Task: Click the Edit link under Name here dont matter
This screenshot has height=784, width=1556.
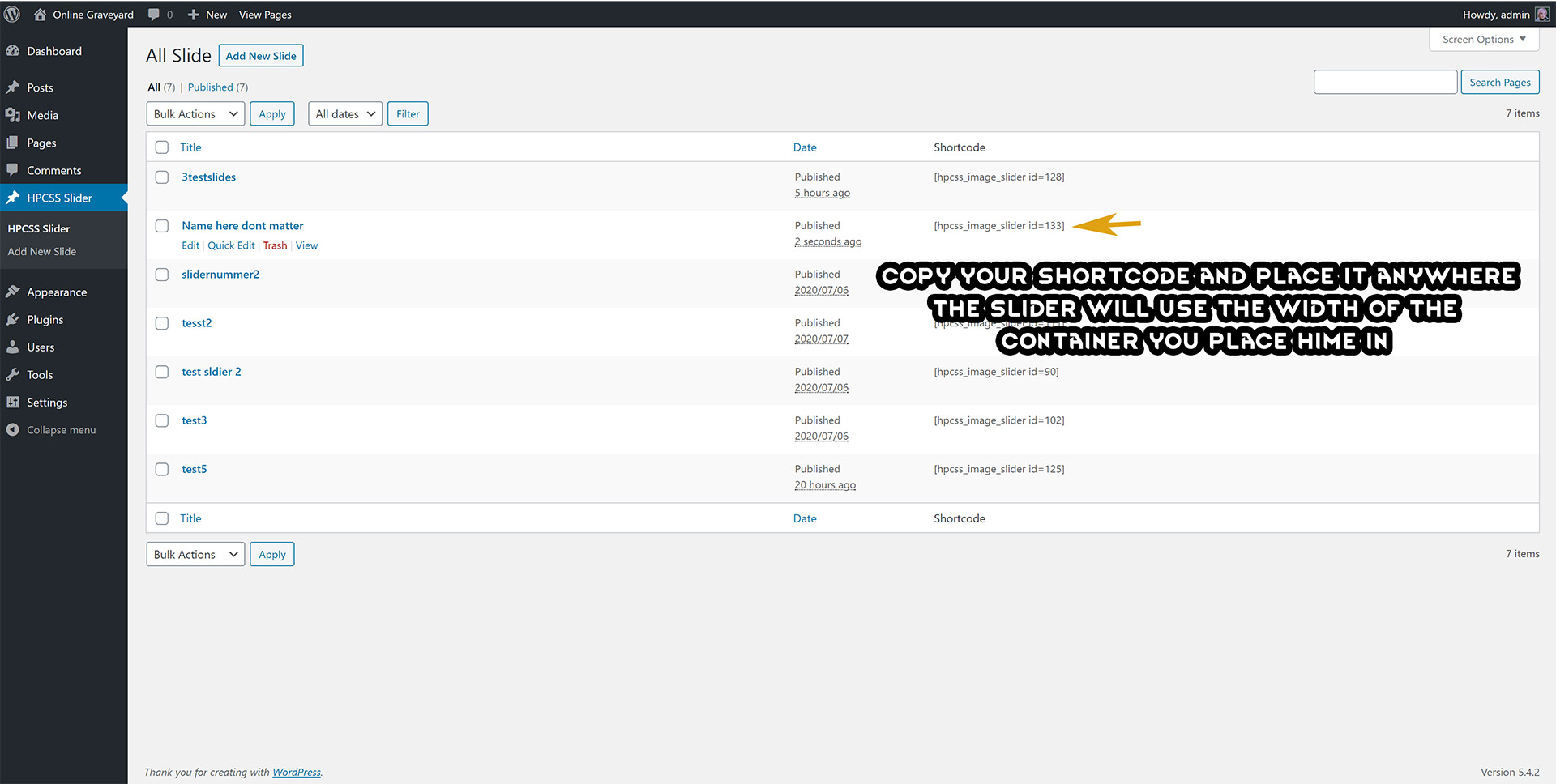Action: (190, 245)
